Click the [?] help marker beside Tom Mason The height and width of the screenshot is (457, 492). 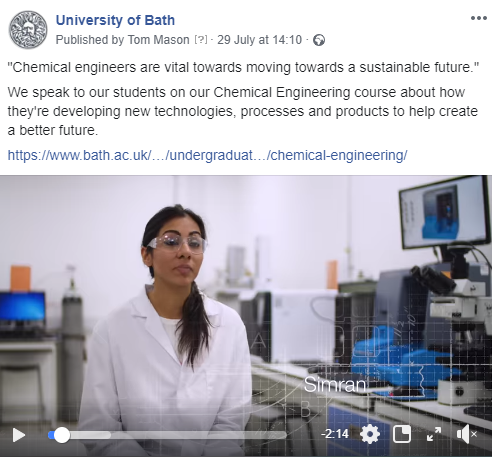pos(201,40)
